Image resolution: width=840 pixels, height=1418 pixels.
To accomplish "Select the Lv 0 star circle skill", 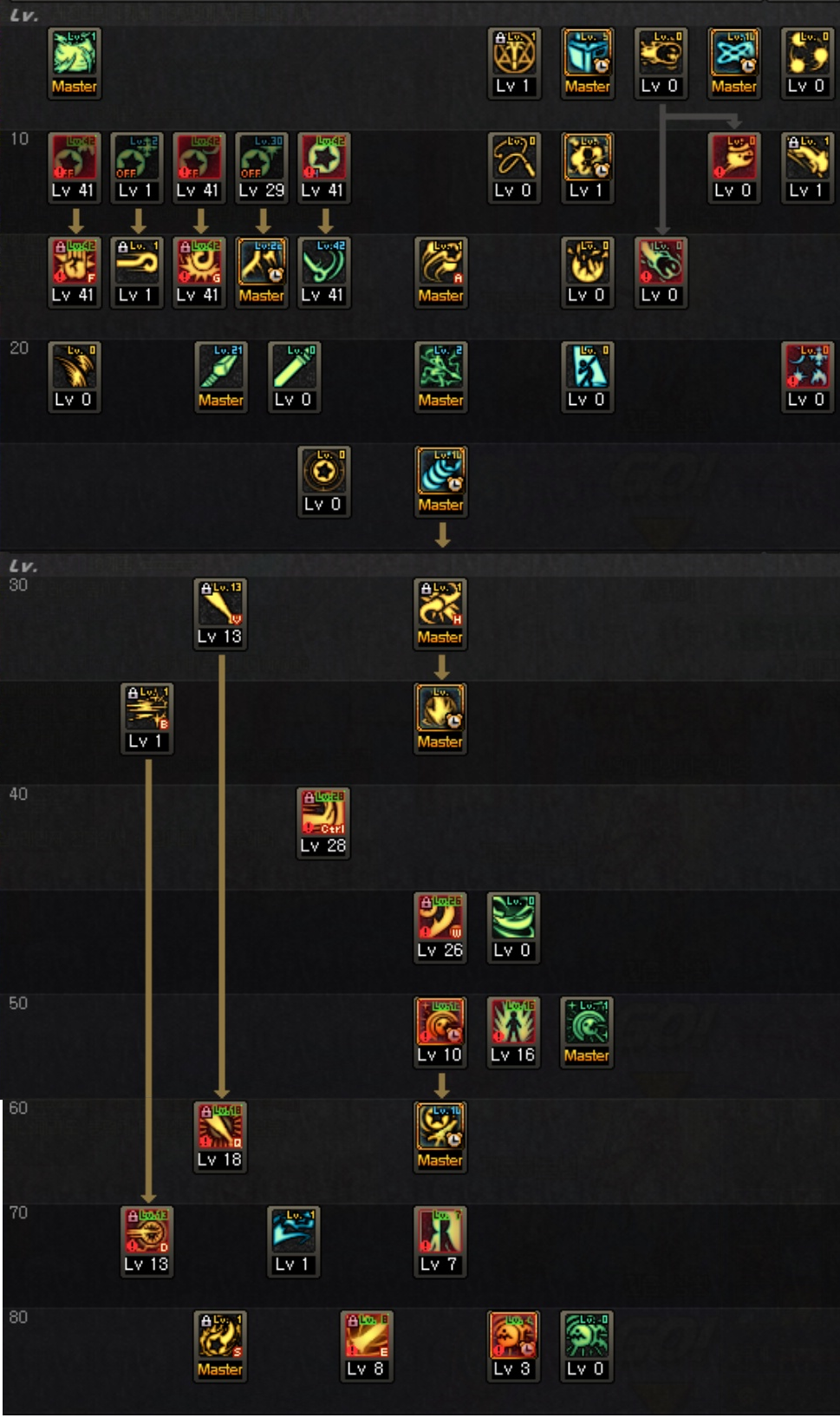I will tap(323, 473).
